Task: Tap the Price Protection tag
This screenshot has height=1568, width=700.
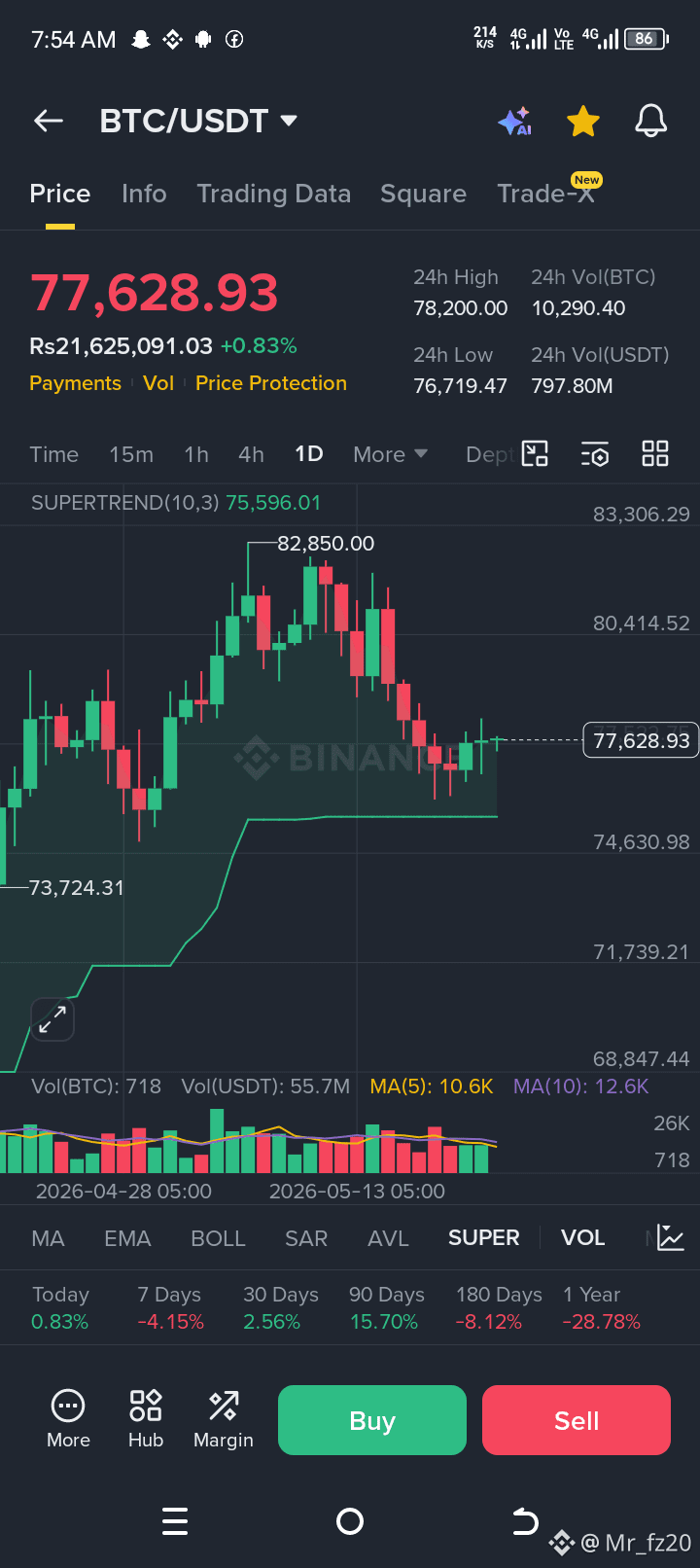Action: point(271,383)
